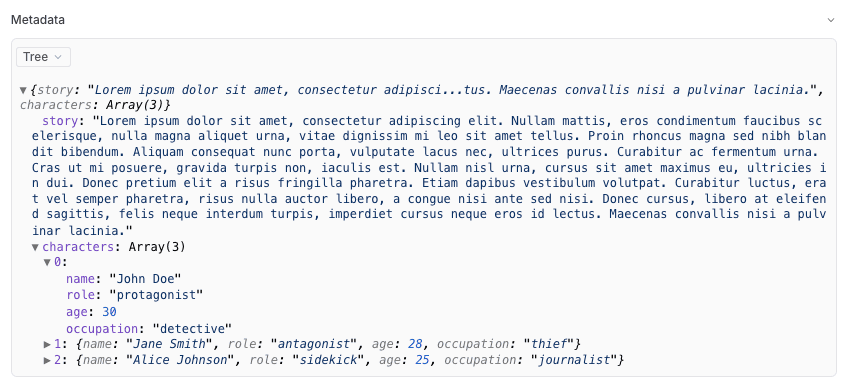Expand character item 2 triangle
The image size is (849, 389).
[x=47, y=360]
